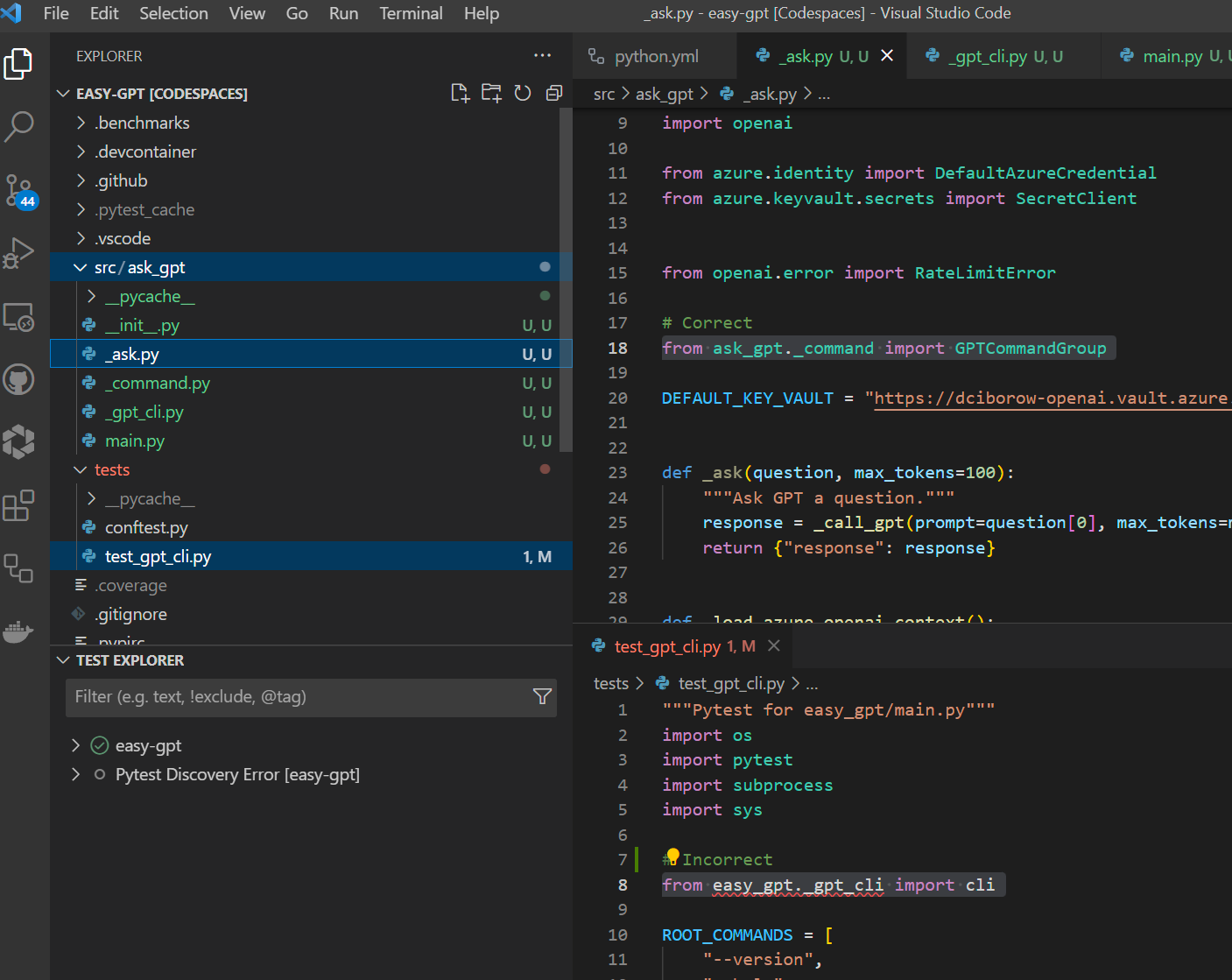Open Source Control view with 44 badge
Viewport: 1232px width, 980px height.
pyautogui.click(x=19, y=190)
